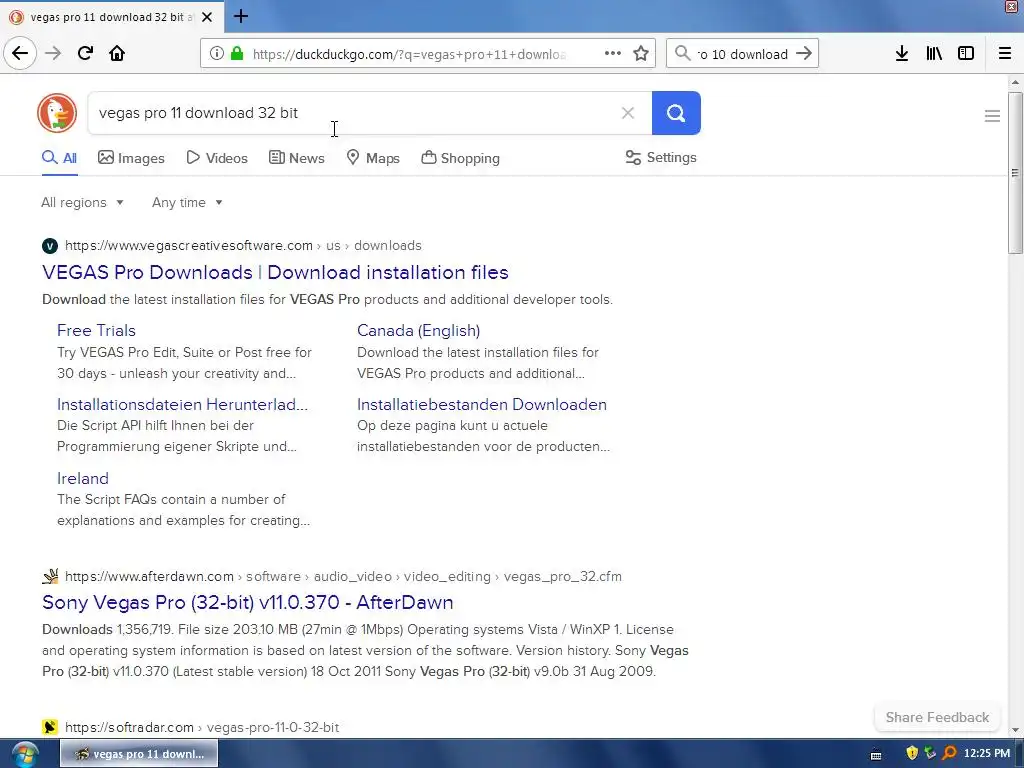Open the Firefox library icon
This screenshot has width=1024, height=768.
pyautogui.click(x=934, y=54)
